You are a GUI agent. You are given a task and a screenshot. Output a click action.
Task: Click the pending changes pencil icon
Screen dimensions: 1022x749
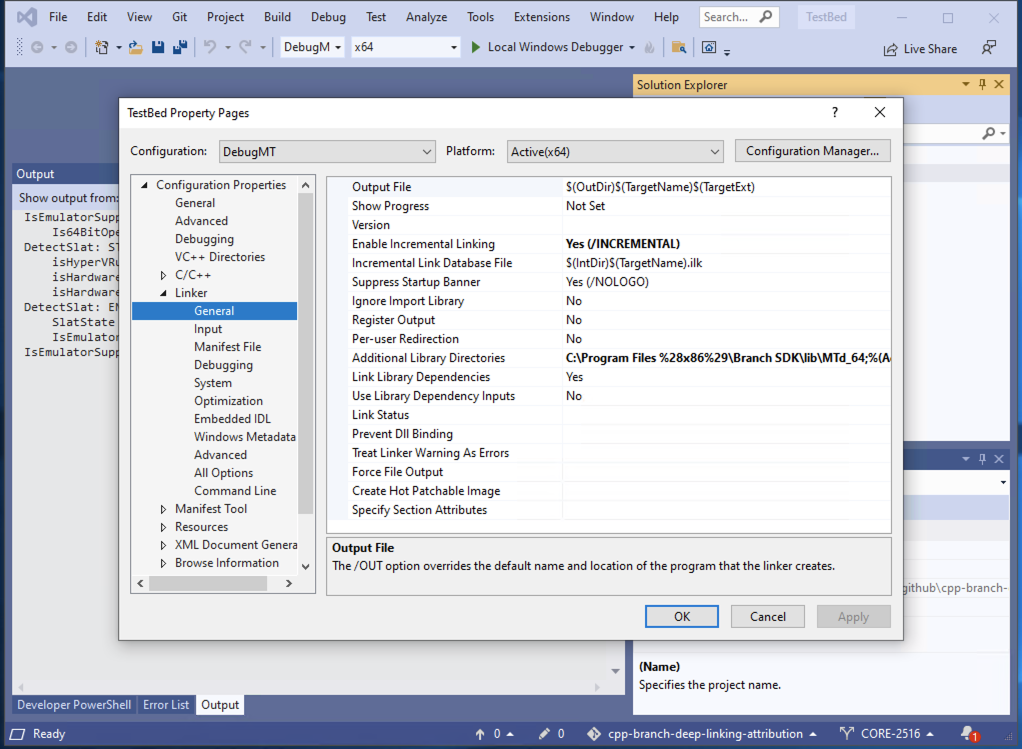coord(544,734)
